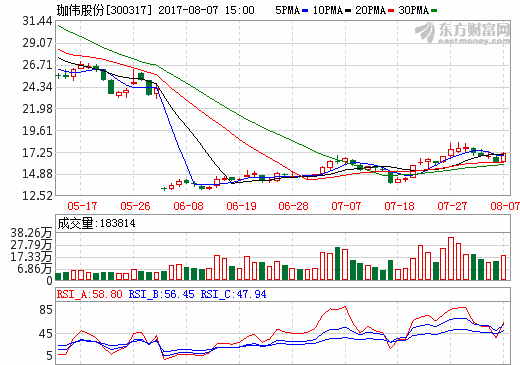520x365 pixels.
Task: Click the 45 RSI axis label
Action: click(46, 334)
